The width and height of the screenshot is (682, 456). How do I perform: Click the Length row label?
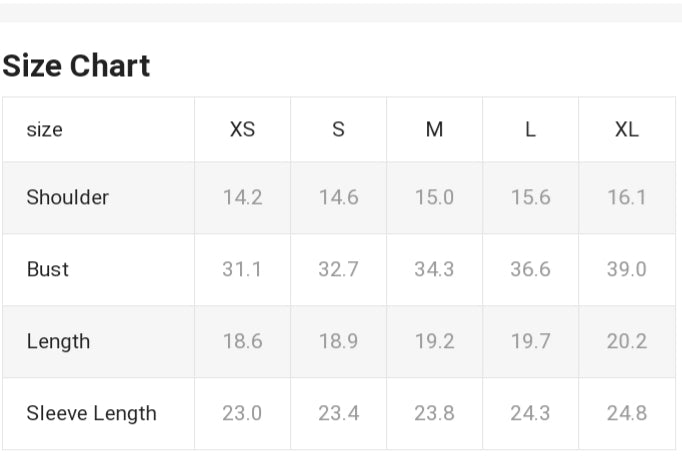(x=58, y=341)
